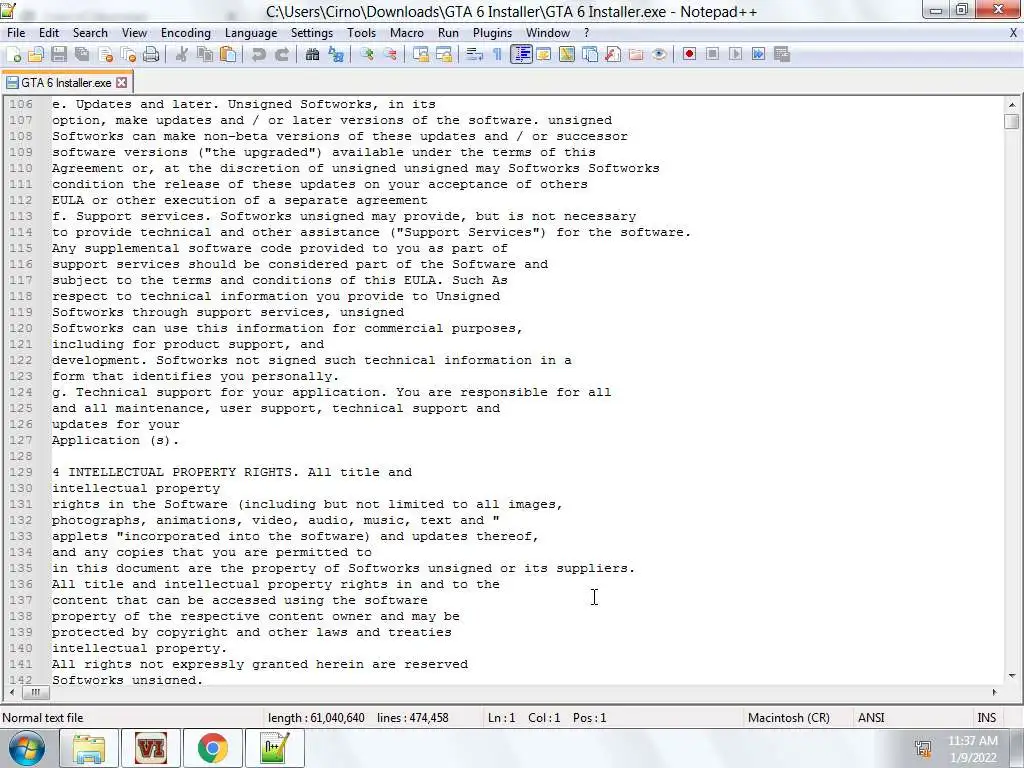Click the vertical scrollbar up arrow

1012,104
